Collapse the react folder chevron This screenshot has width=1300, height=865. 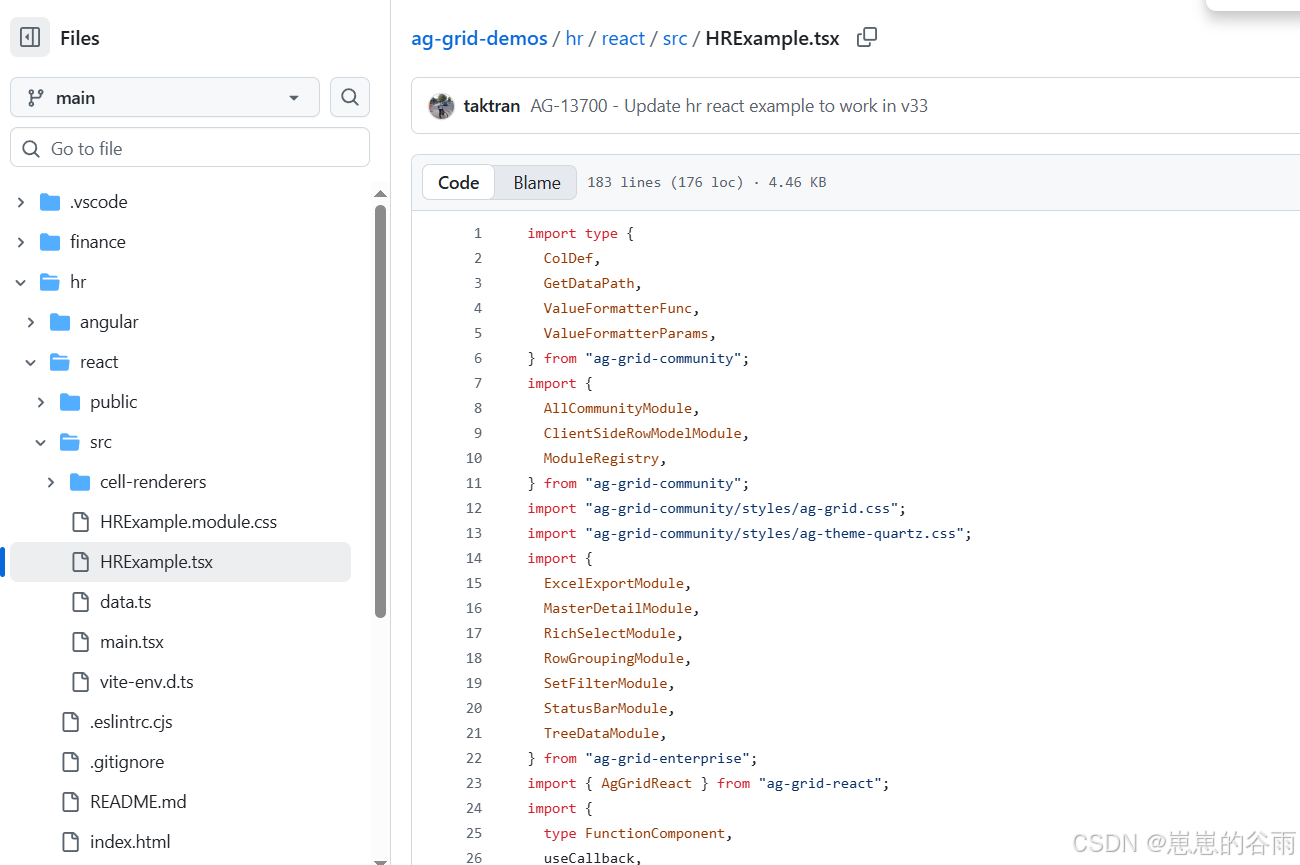coord(31,362)
